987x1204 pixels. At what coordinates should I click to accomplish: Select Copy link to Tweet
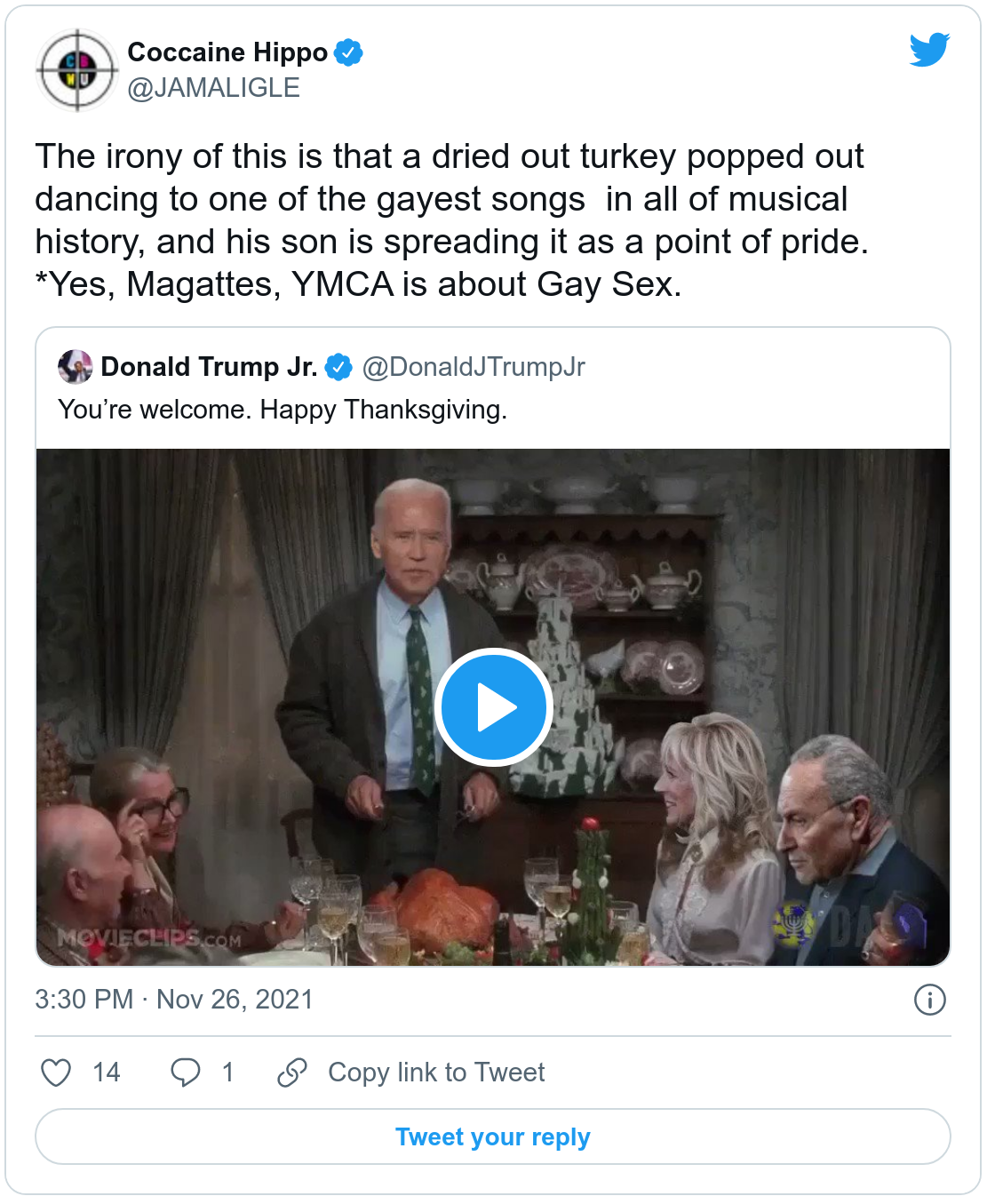point(436,1072)
